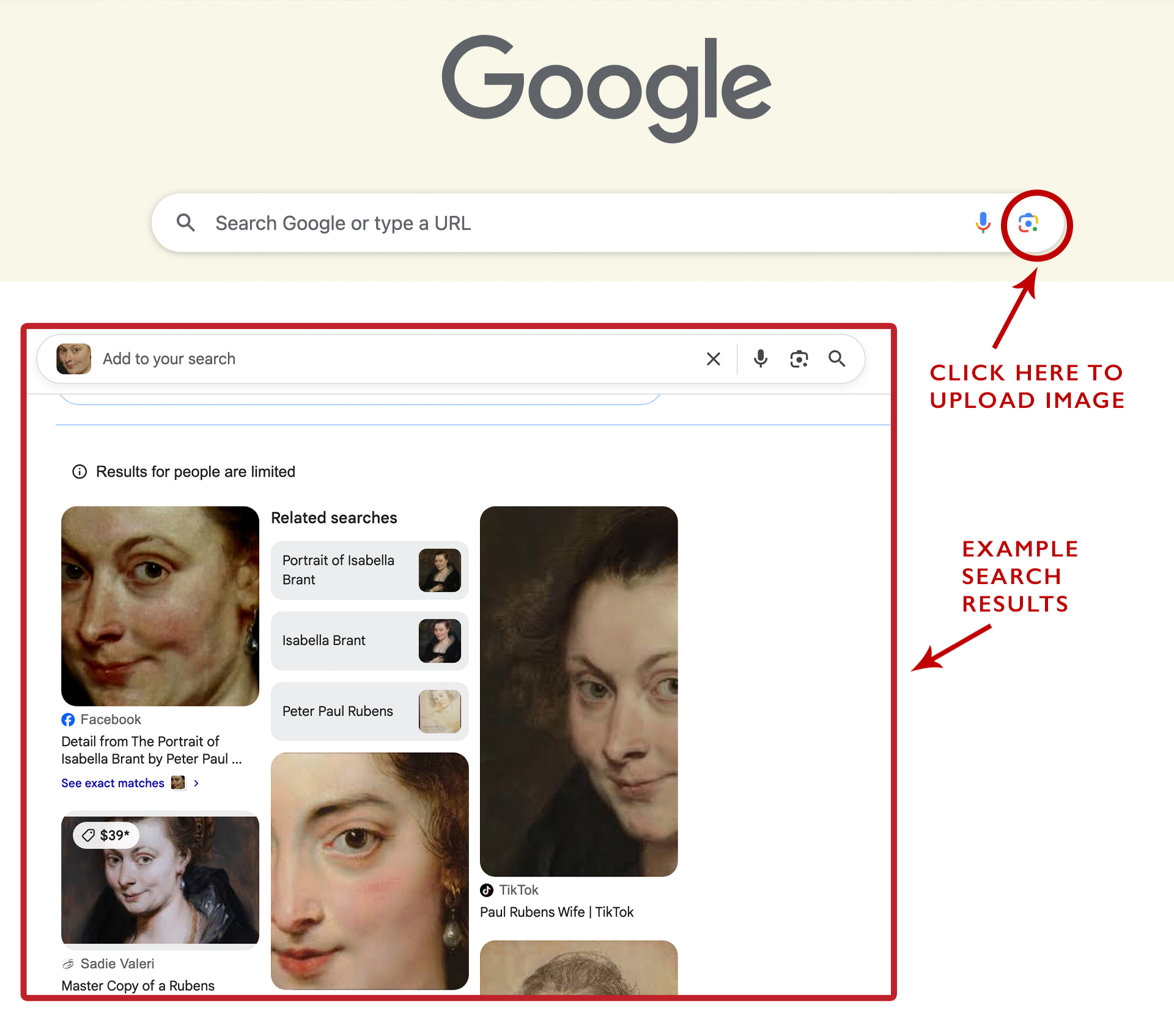Click the Facebook icon on the first result
This screenshot has height=1036, width=1174.
click(68, 720)
